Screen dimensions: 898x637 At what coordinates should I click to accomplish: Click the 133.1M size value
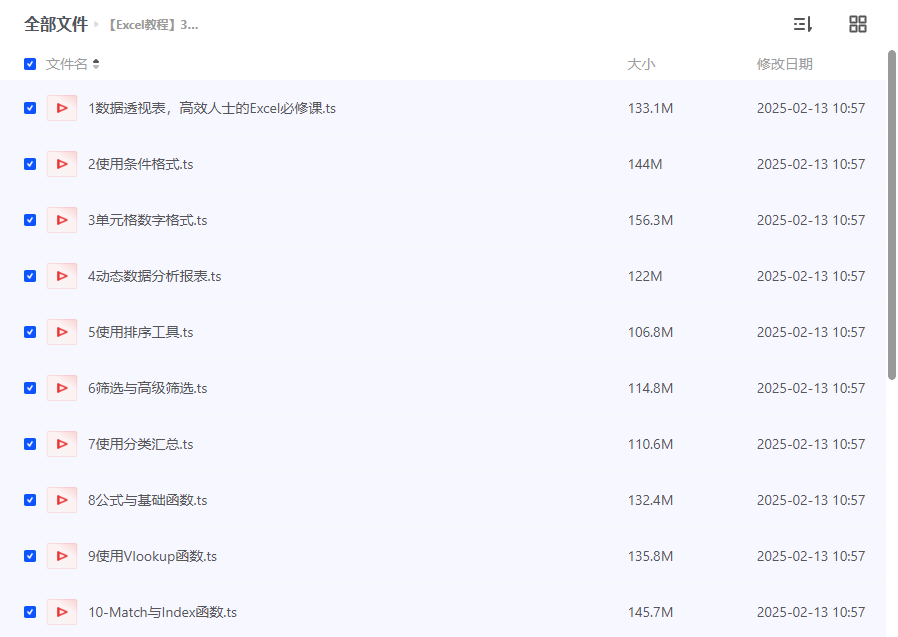[x=650, y=108]
